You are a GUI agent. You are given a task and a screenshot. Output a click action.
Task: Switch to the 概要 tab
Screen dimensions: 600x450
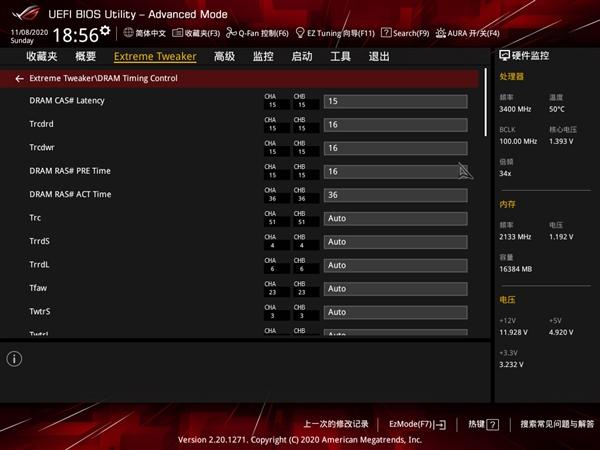[85, 57]
